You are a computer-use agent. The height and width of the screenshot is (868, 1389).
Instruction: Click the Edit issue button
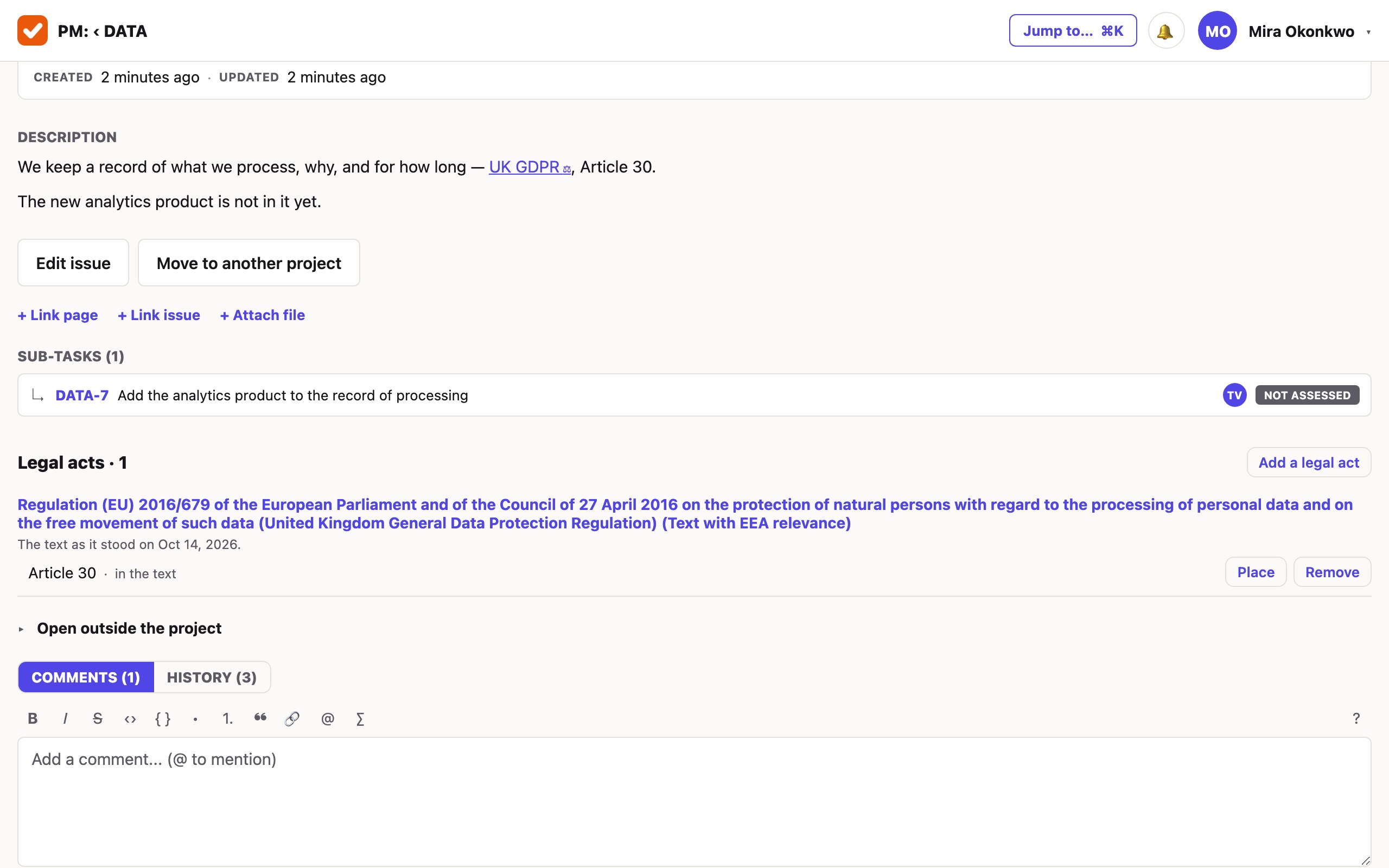point(73,263)
